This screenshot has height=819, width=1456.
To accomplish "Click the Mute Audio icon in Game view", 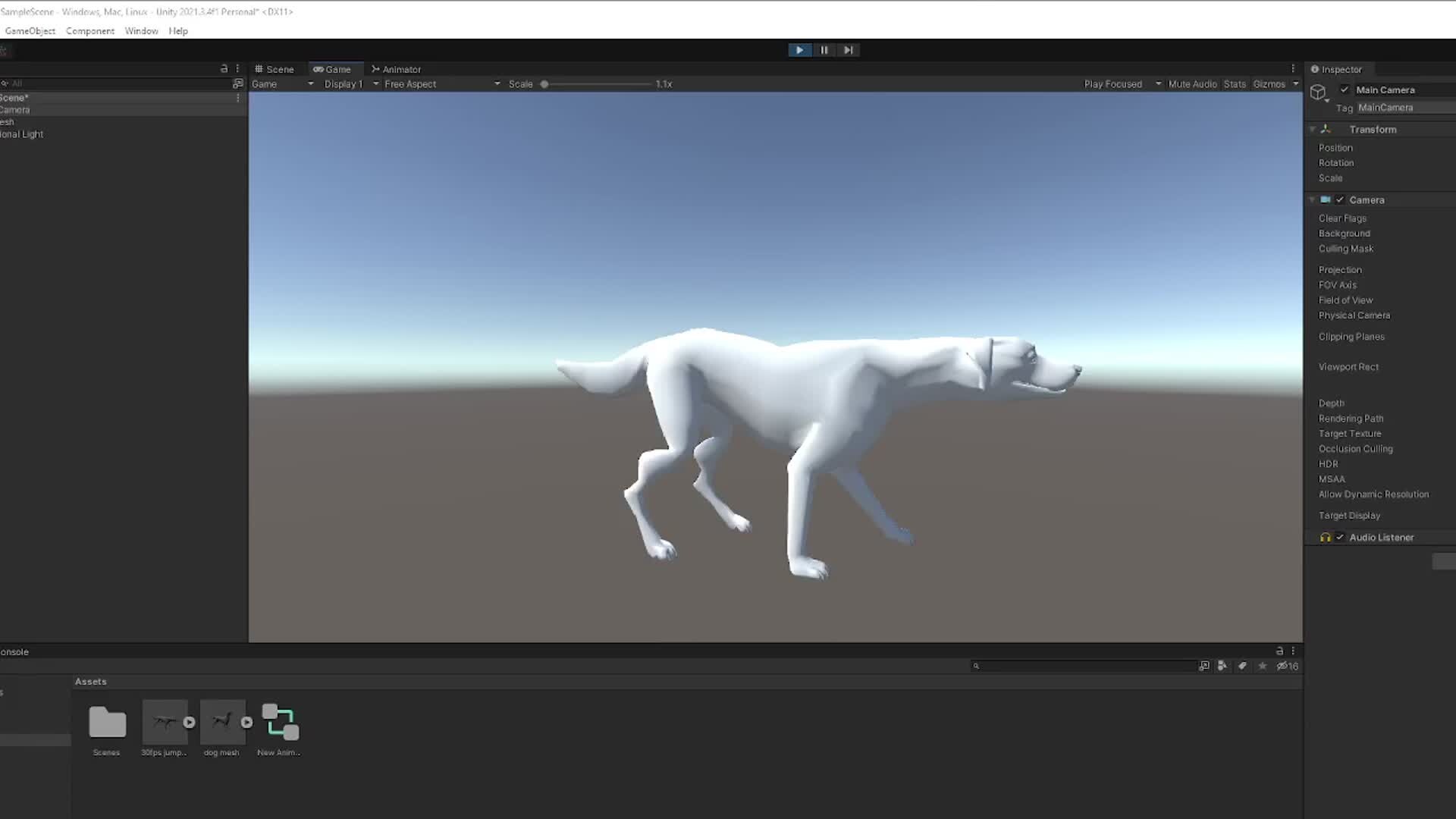I will [1191, 83].
